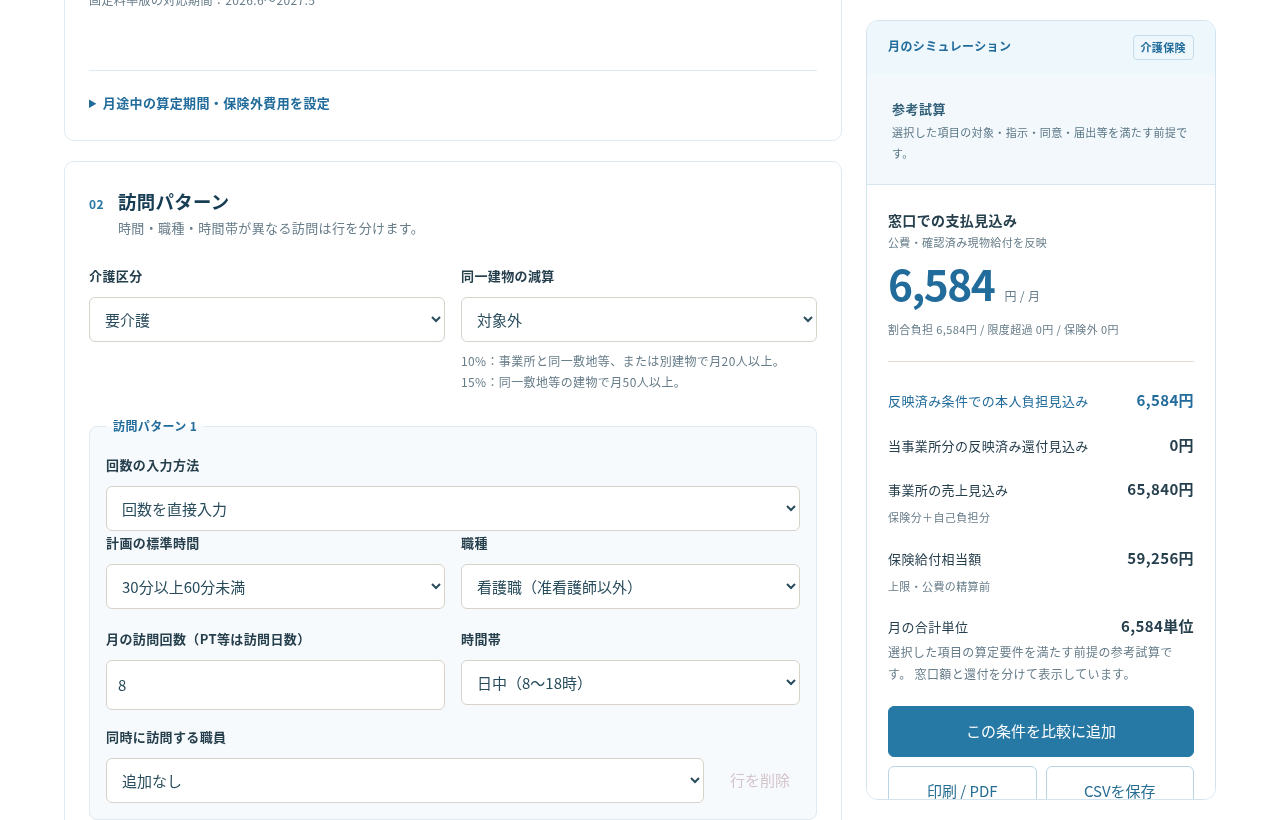The image size is (1280, 820).
Task: Open the 同時に訪問する職員 dropdown
Action: tap(405, 780)
